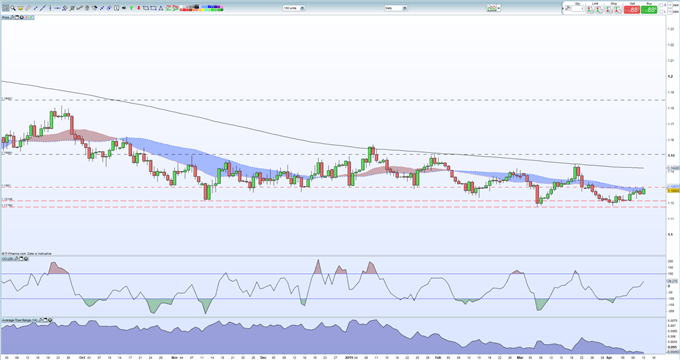
Task: Open the Daily timeframe dropdown
Action: (405, 8)
